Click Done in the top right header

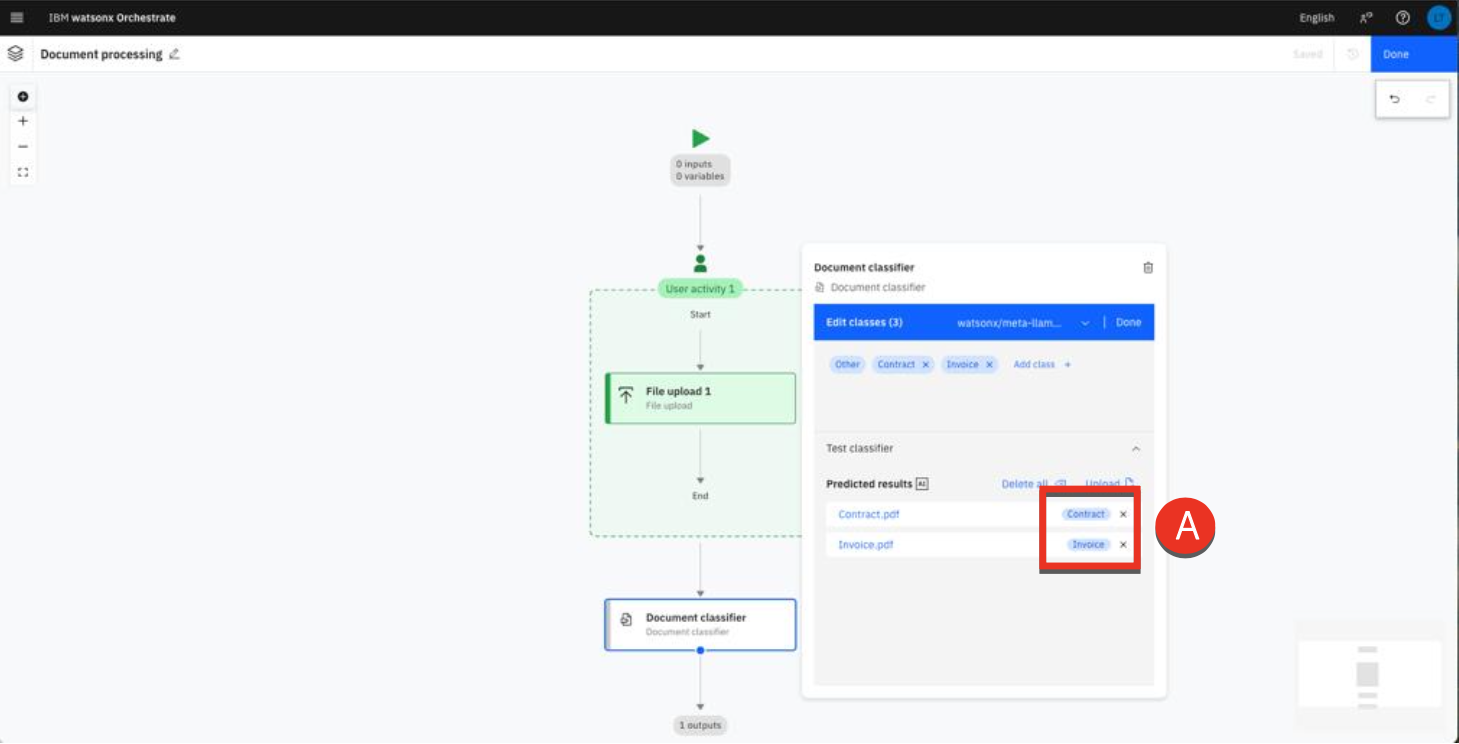tap(1396, 54)
